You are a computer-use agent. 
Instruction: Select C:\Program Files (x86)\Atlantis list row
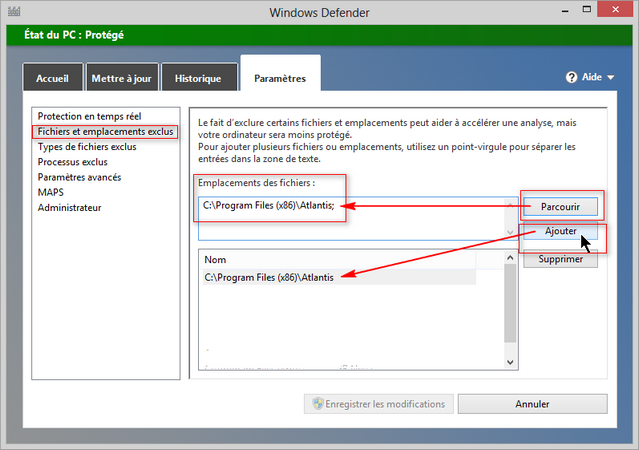(337, 277)
